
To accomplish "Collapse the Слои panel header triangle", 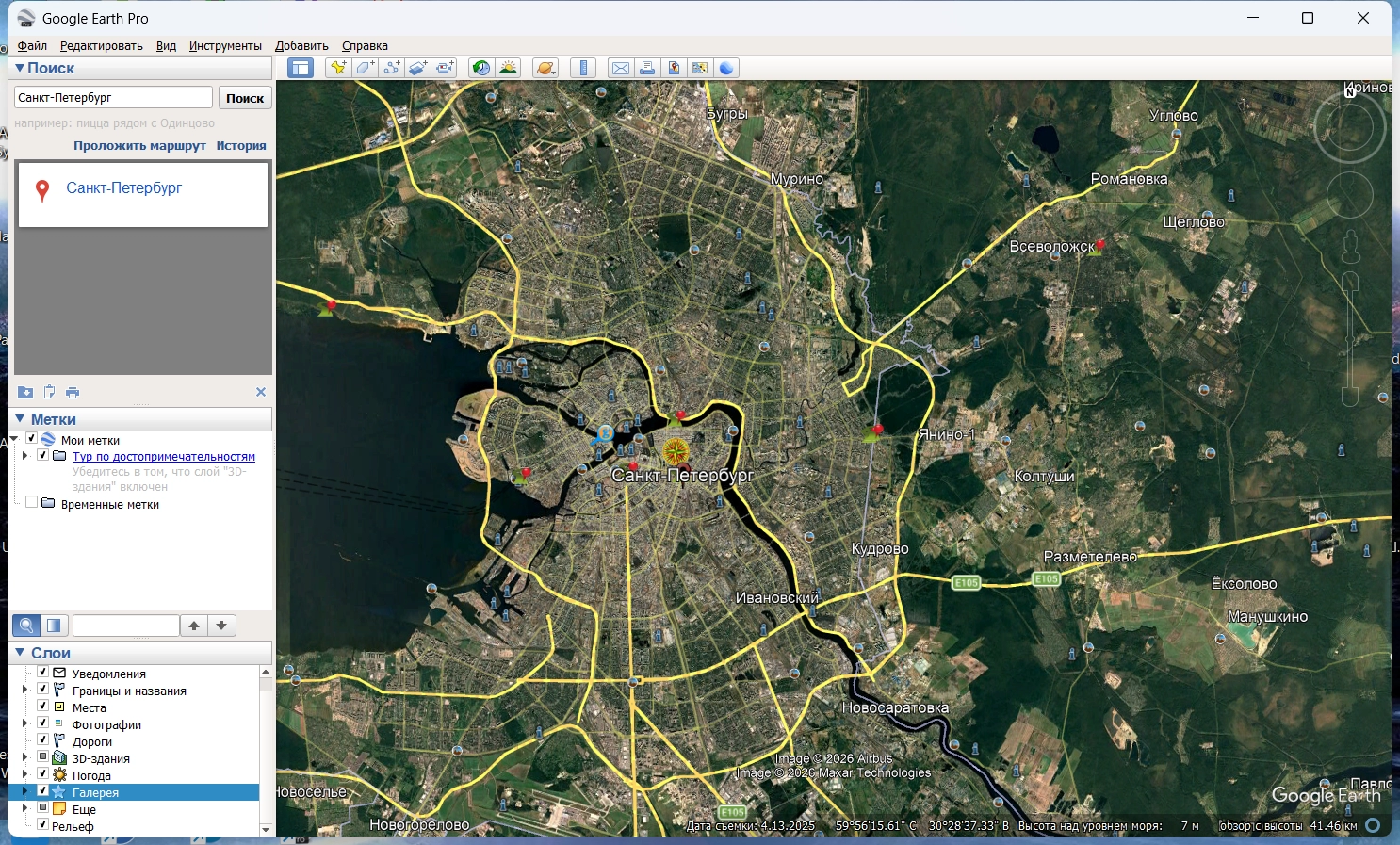I will tap(19, 652).
